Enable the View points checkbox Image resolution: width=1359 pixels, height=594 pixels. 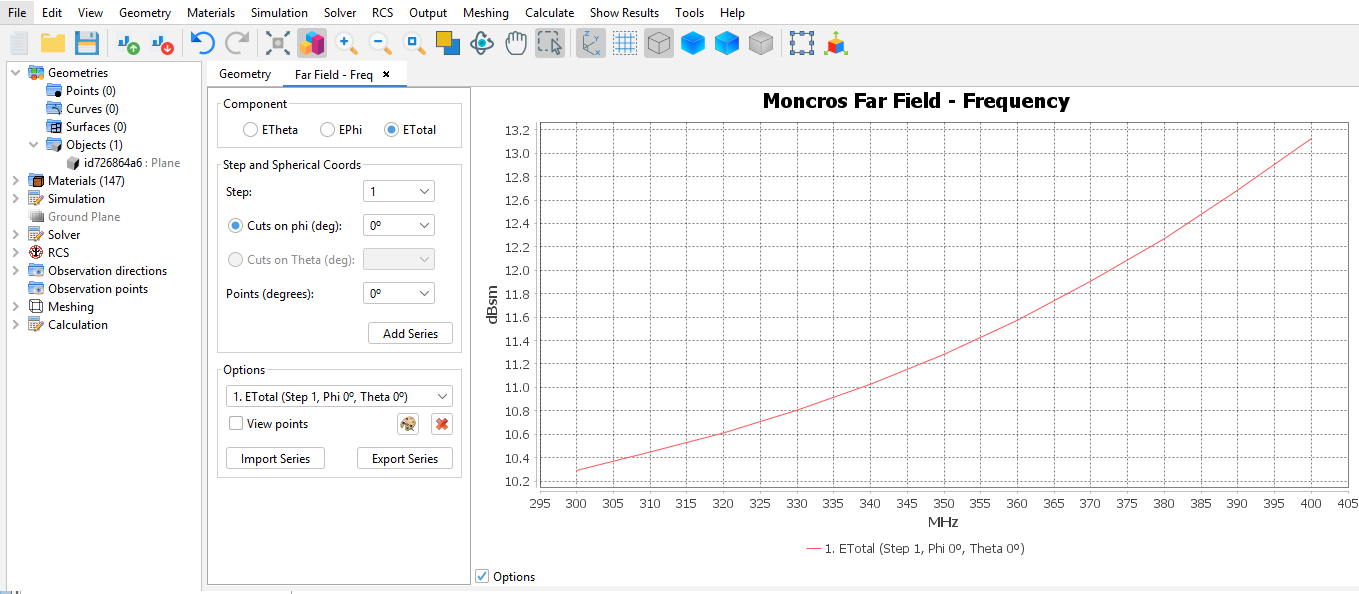[236, 424]
